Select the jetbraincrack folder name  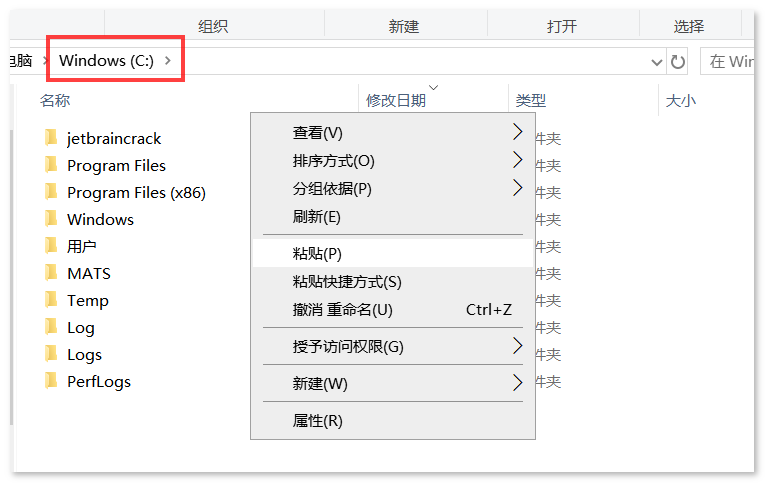[x=114, y=139]
